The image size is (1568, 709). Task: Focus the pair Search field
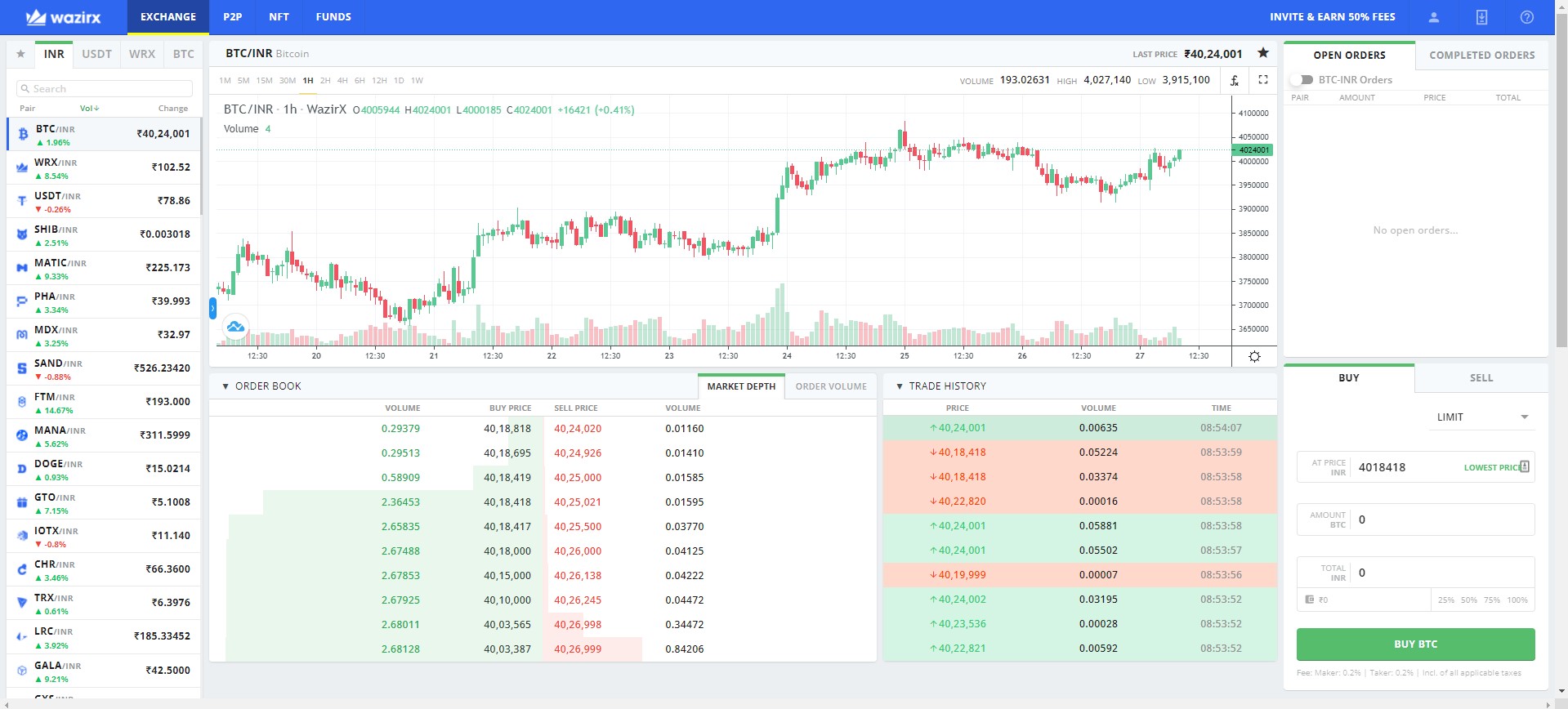pos(105,89)
